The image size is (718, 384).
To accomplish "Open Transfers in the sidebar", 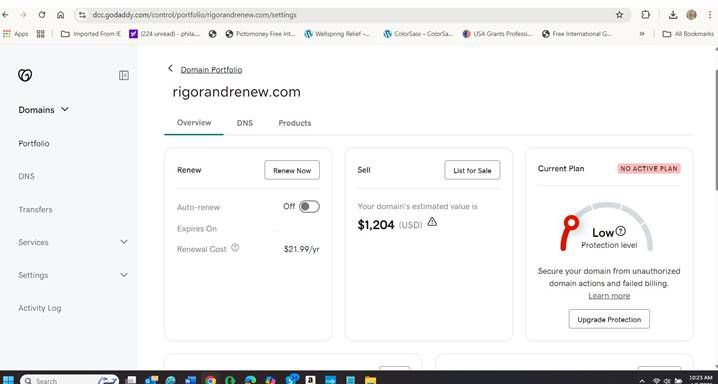I will point(35,210).
